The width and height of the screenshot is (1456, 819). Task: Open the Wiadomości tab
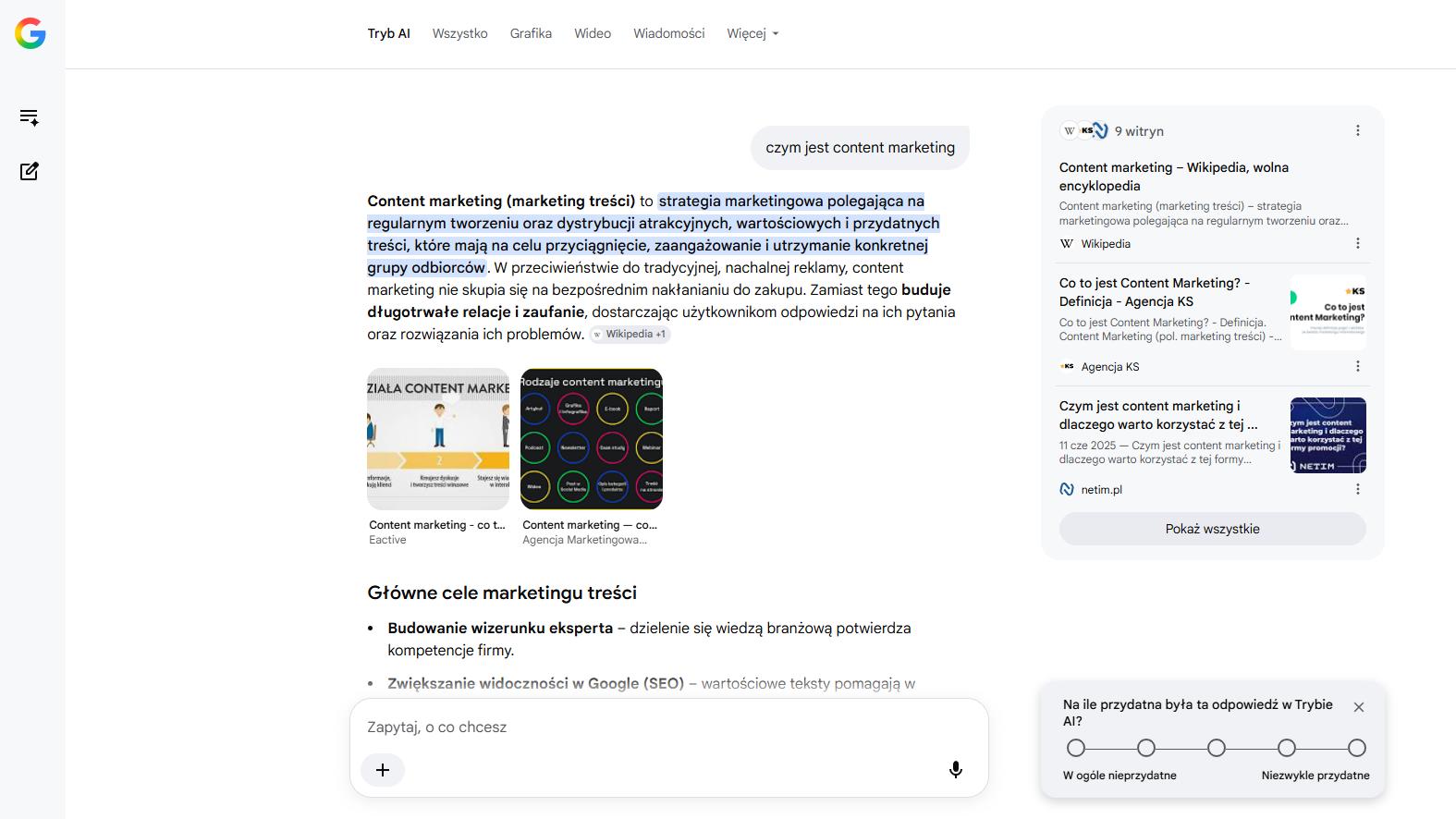pyautogui.click(x=668, y=33)
